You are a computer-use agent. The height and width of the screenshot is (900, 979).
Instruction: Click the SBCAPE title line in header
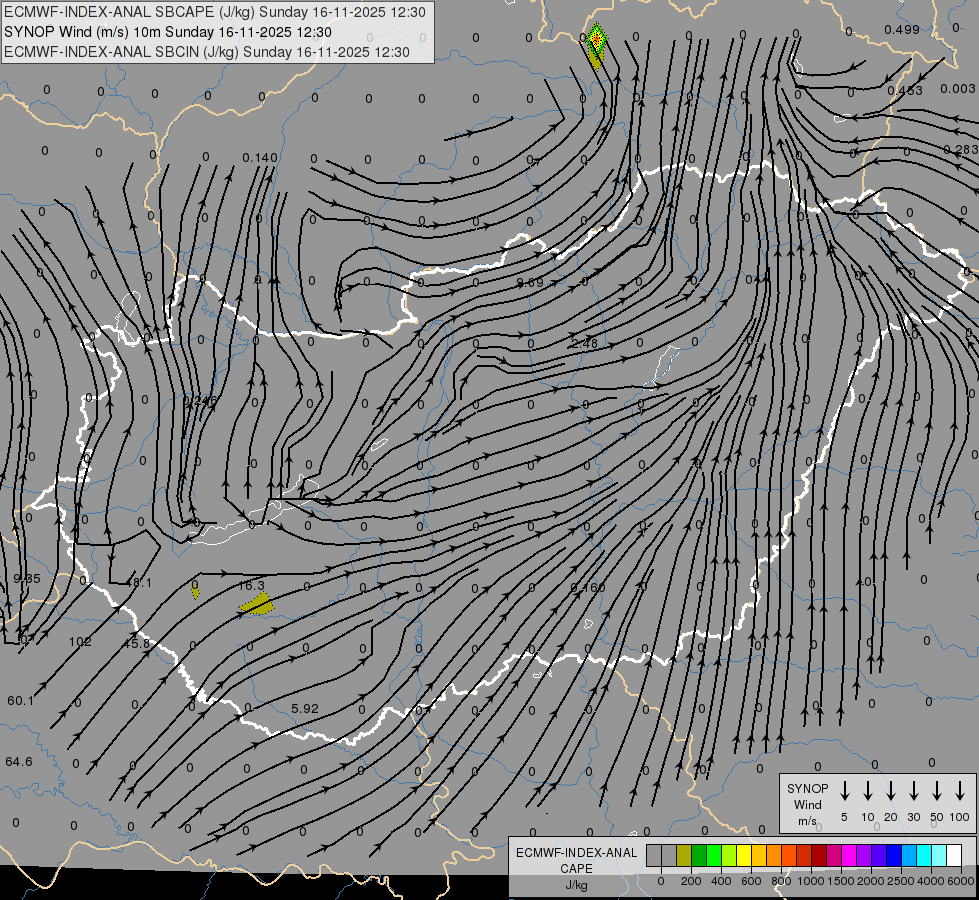tap(215, 12)
